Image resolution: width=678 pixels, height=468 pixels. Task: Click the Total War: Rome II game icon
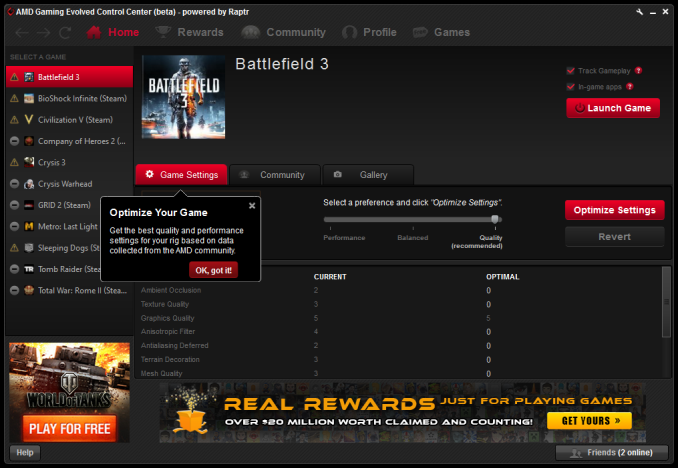tap(29, 290)
